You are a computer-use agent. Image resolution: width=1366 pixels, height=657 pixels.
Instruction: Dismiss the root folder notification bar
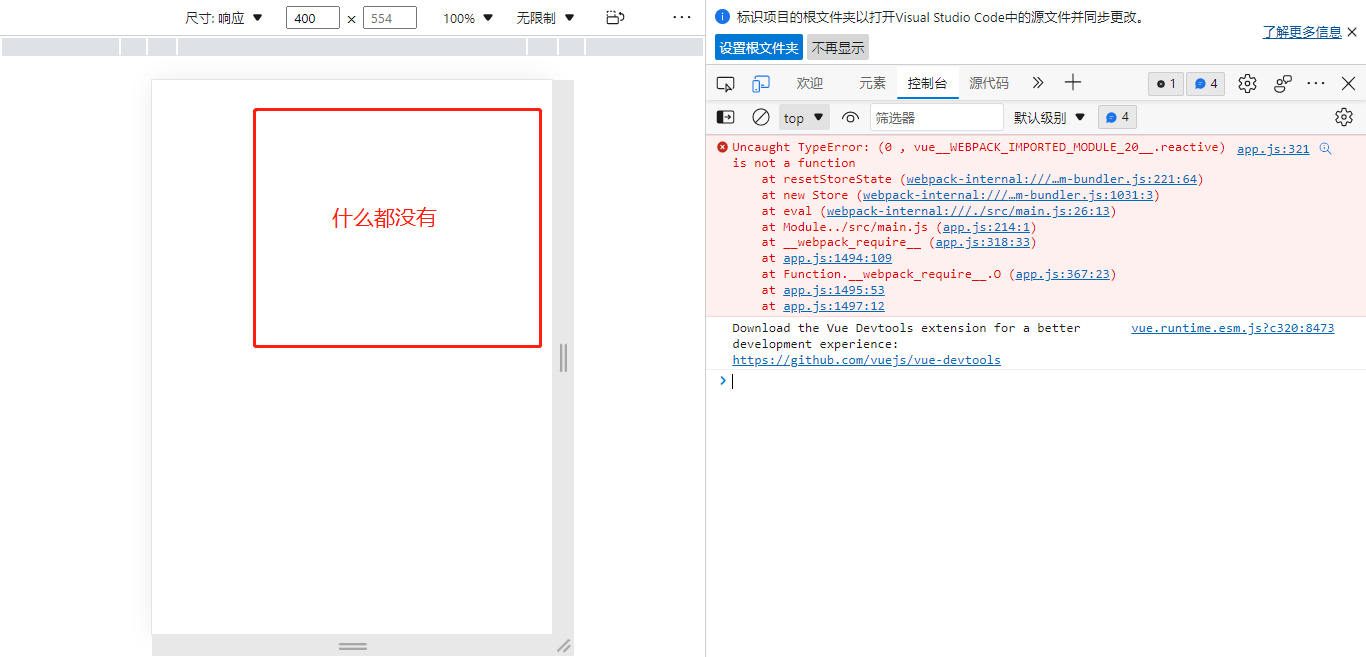pos(1352,32)
